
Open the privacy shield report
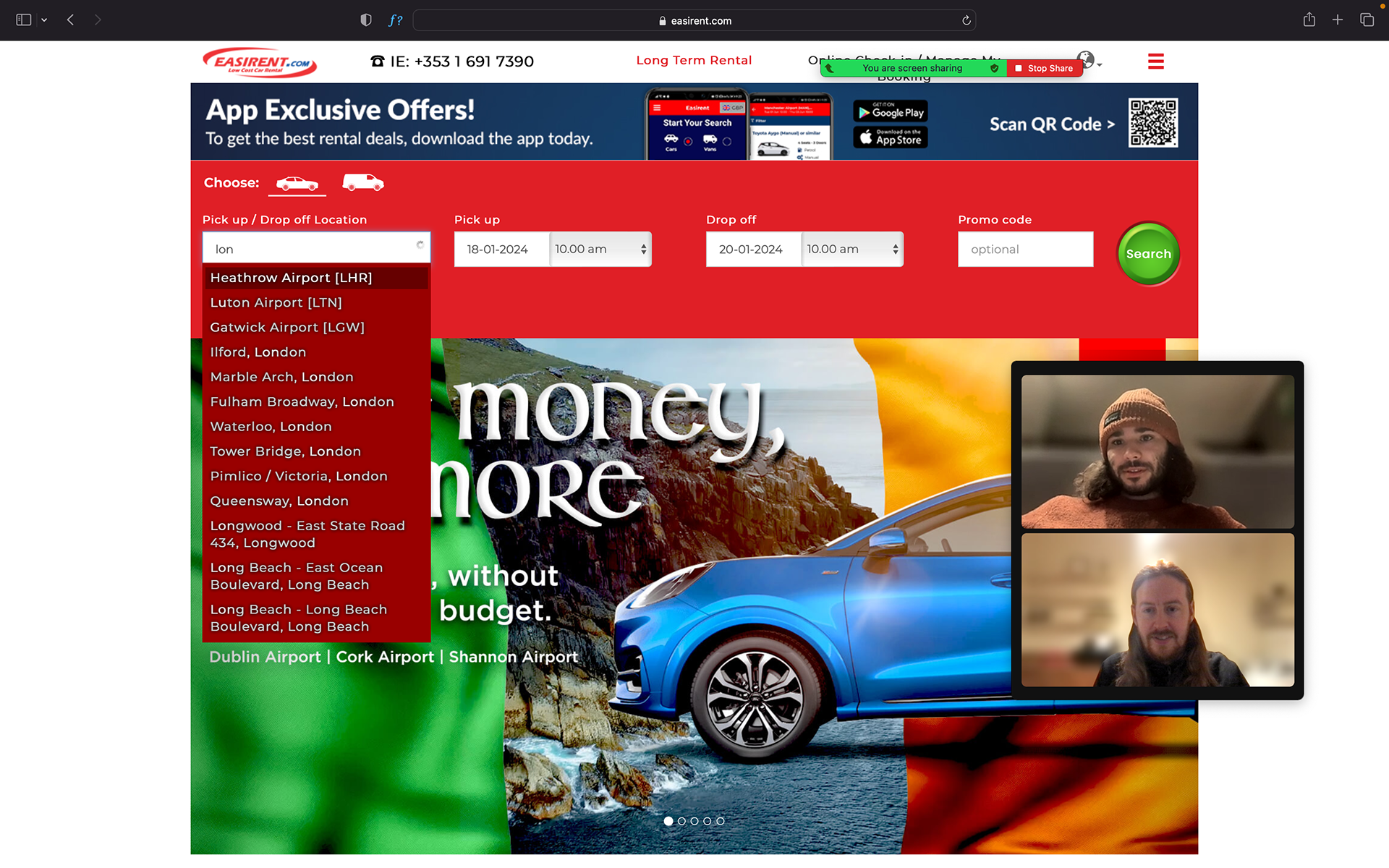pyautogui.click(x=366, y=20)
